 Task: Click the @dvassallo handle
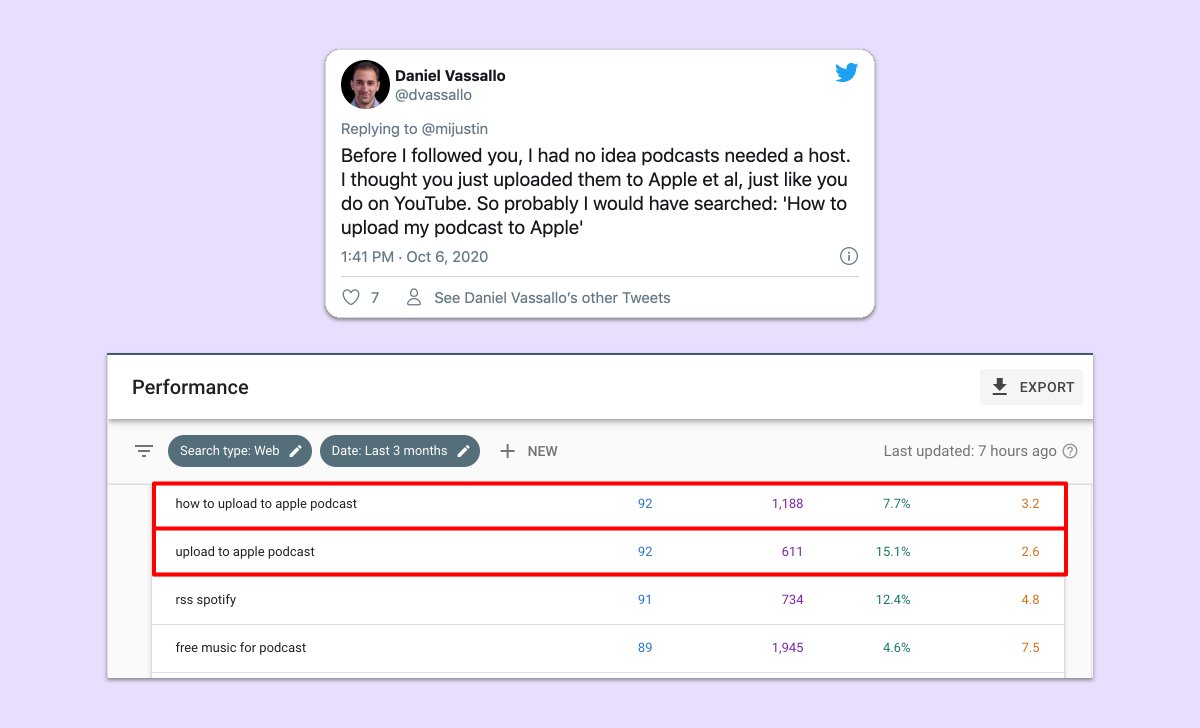tap(433, 95)
